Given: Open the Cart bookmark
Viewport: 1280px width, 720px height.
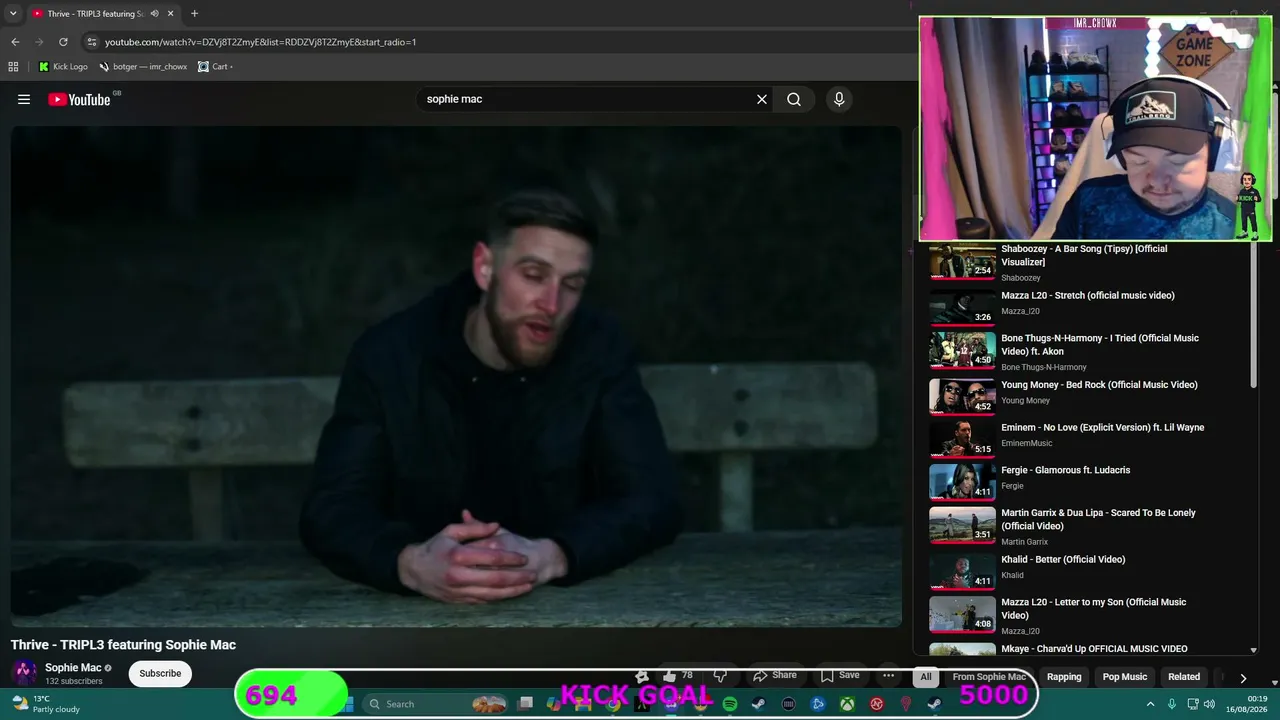Looking at the screenshot, I should [215, 67].
